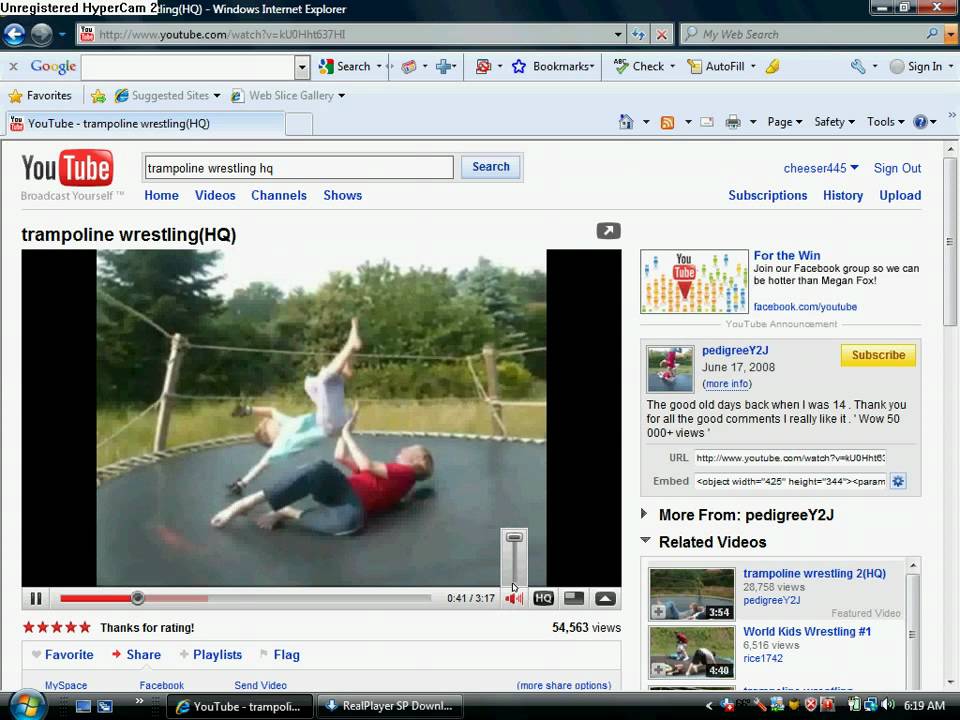Click the YouTube Search button
The height and width of the screenshot is (720, 960).
tap(491, 167)
